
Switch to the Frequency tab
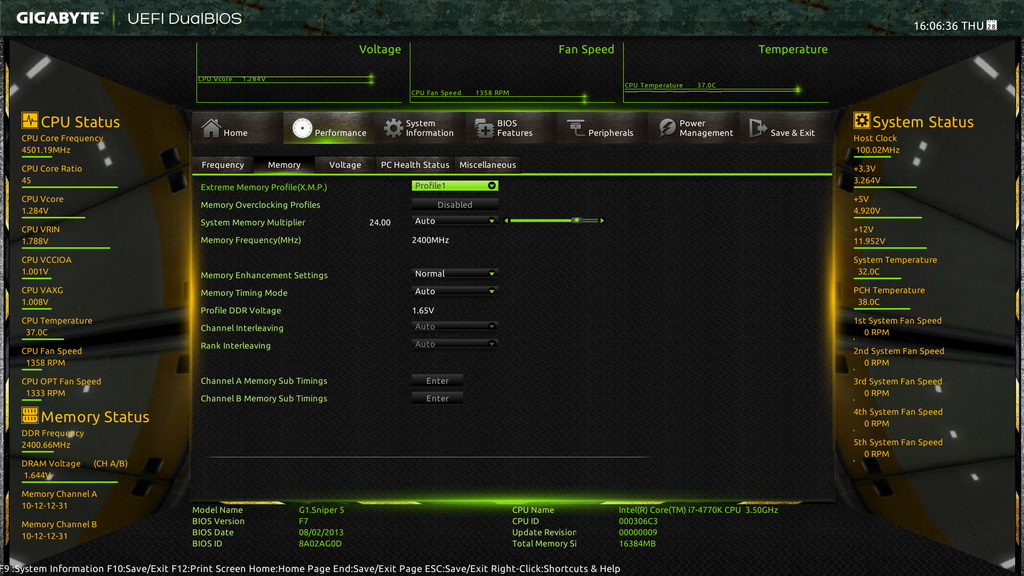(223, 165)
